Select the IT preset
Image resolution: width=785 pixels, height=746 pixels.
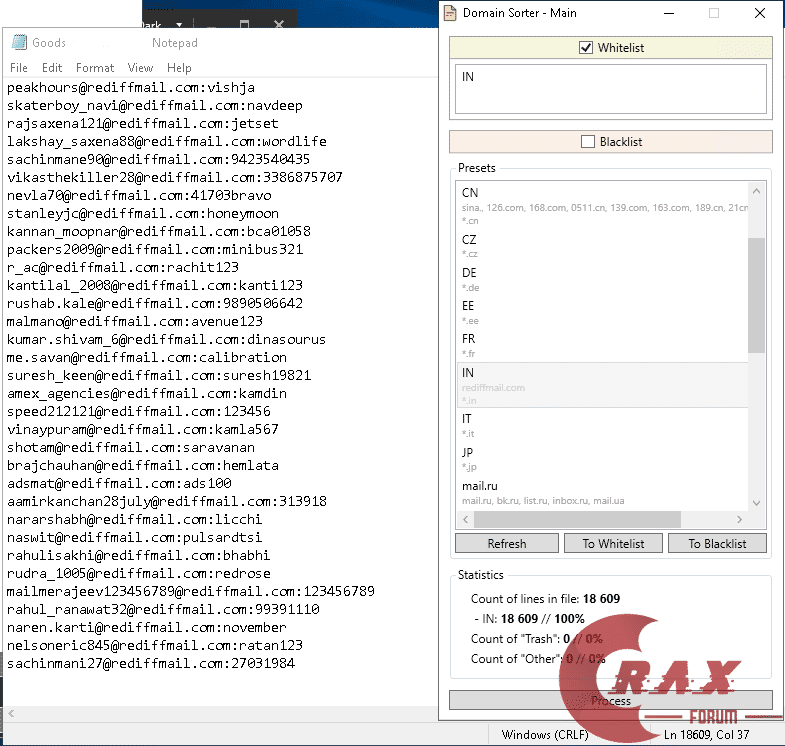[602, 426]
